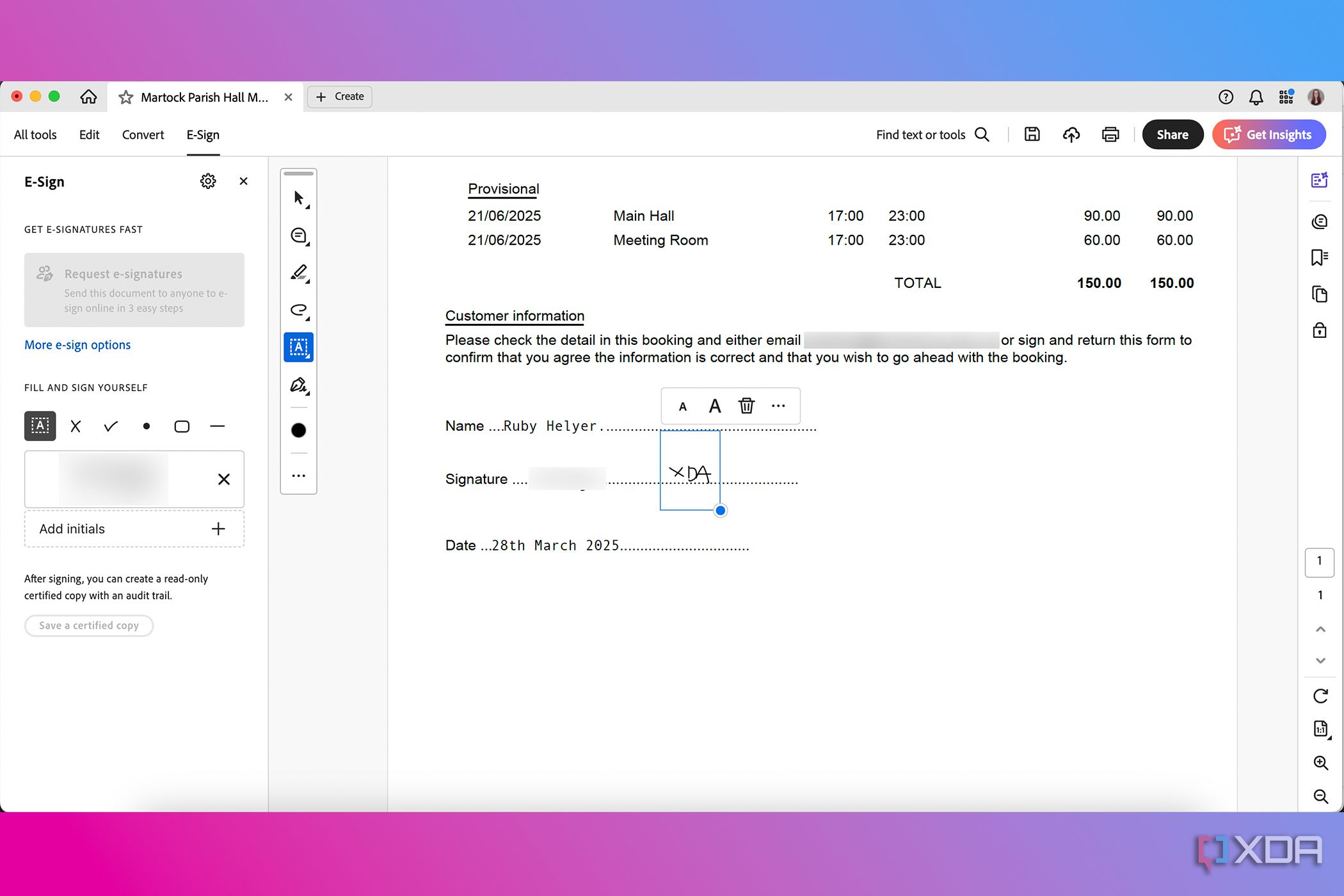Click the Get Insights button
The width and height of the screenshot is (1344, 896).
1268,134
